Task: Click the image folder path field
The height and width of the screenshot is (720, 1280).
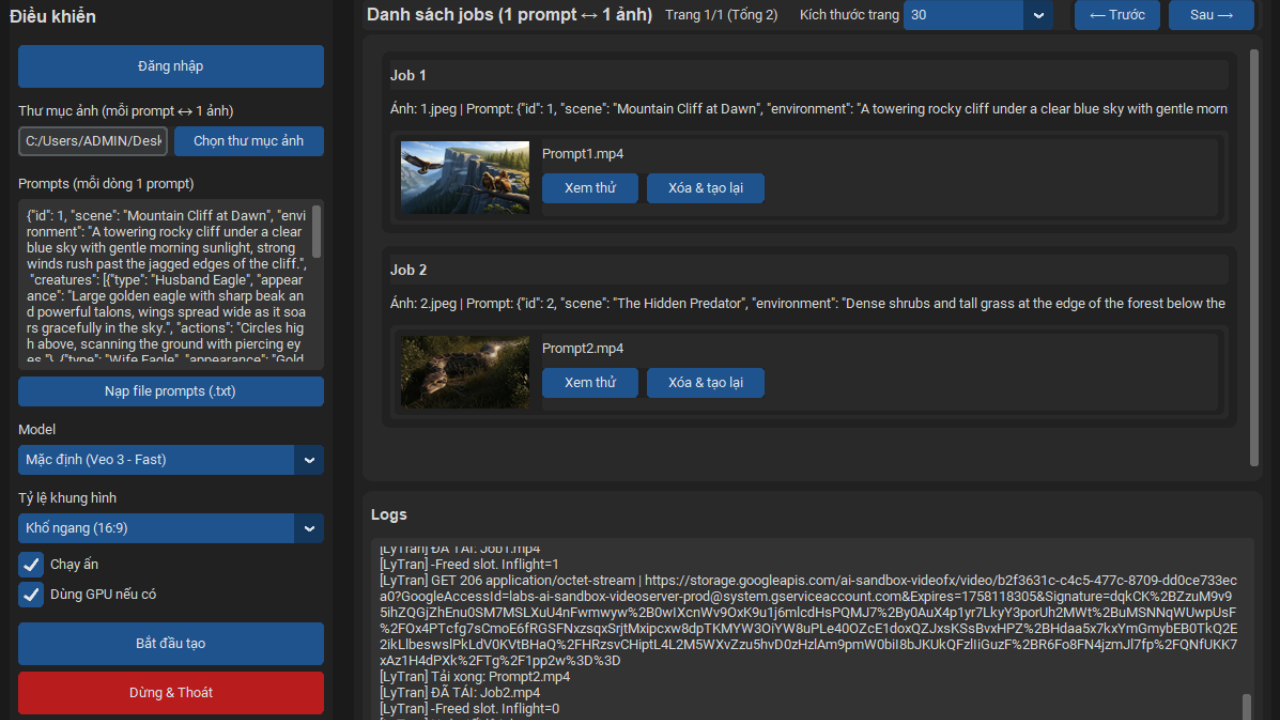Action: coord(93,141)
